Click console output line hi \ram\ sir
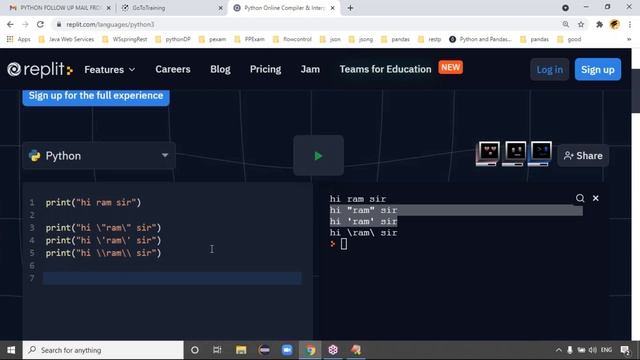Viewport: 640px width, 360px height. [363, 233]
